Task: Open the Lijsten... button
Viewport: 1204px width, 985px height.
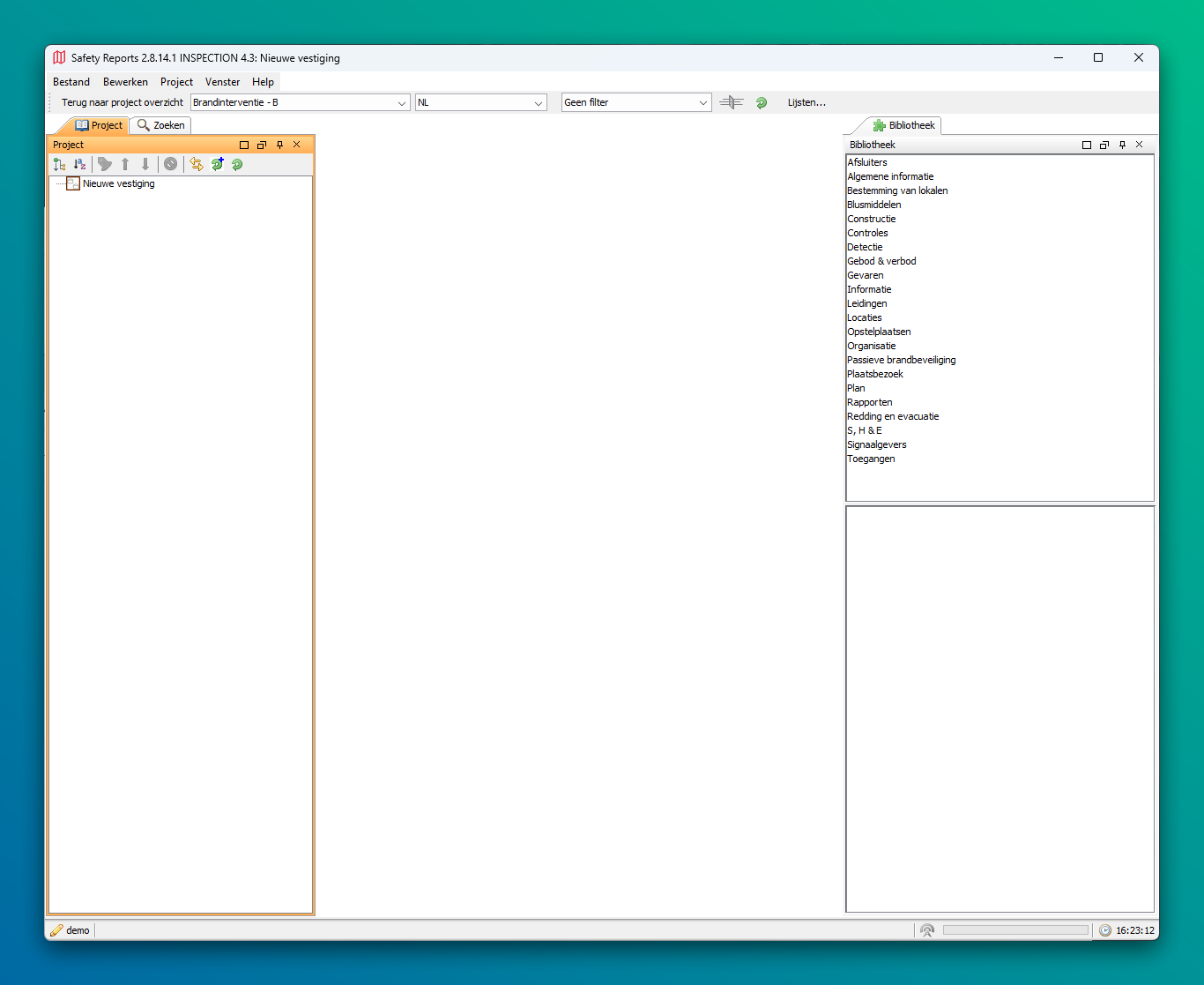Action: pyautogui.click(x=806, y=102)
